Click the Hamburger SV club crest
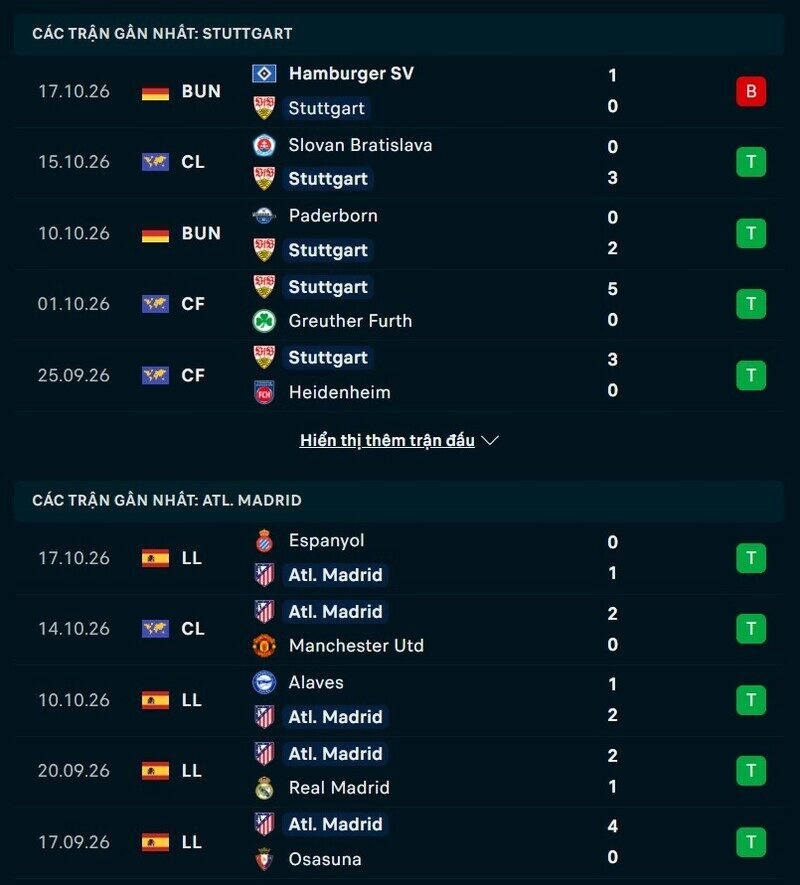Viewport: 800px width, 885px height. pos(264,73)
